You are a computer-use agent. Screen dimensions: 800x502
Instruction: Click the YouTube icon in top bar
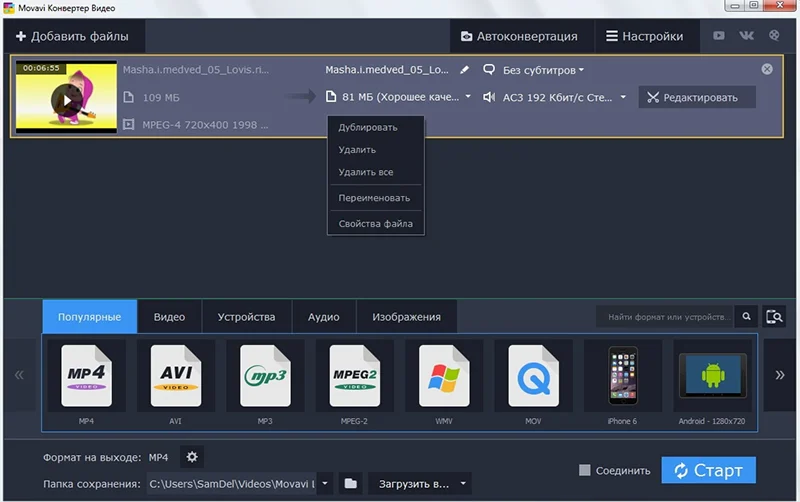(x=719, y=35)
